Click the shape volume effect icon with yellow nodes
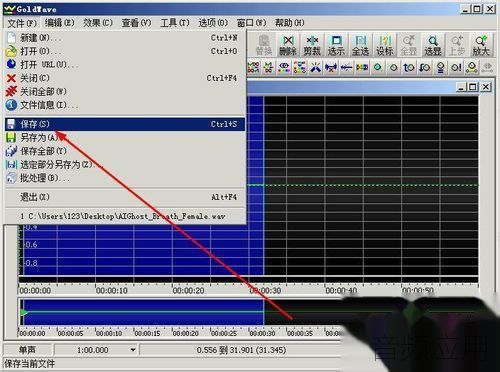 (472, 67)
